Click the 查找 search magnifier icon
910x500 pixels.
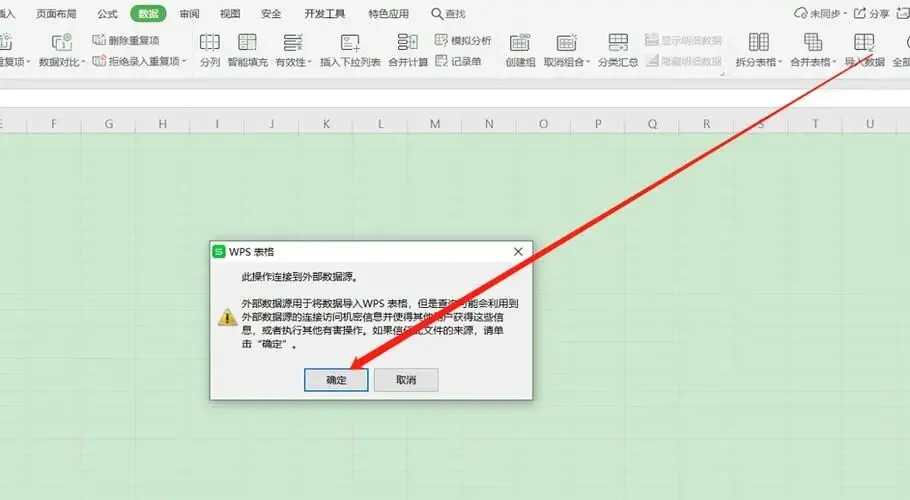tap(437, 13)
